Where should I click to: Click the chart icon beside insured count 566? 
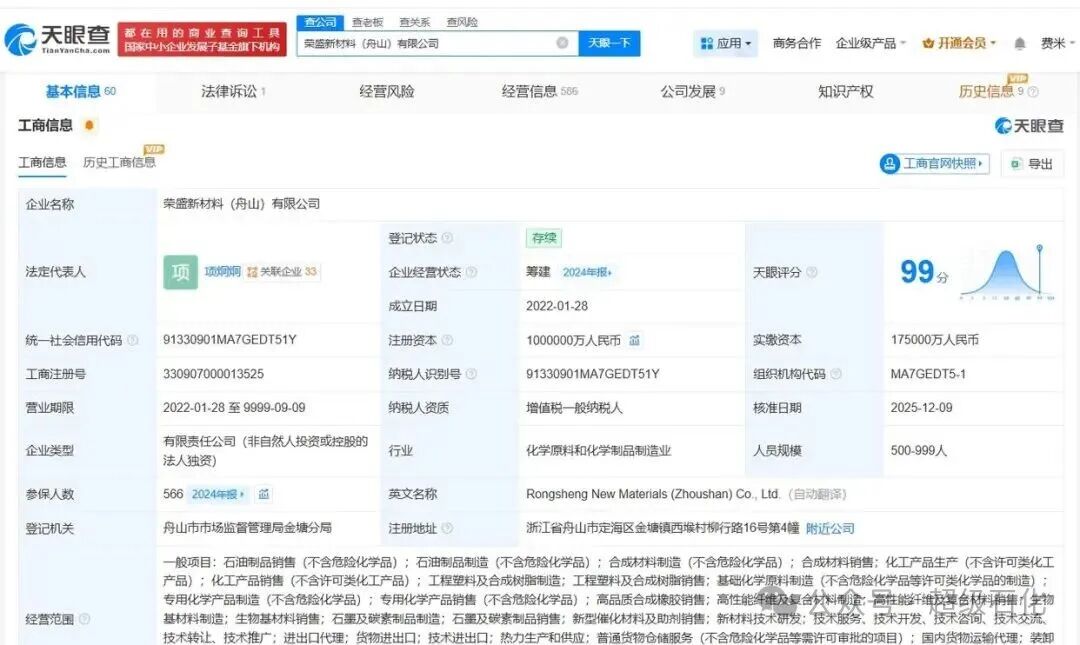(264, 494)
